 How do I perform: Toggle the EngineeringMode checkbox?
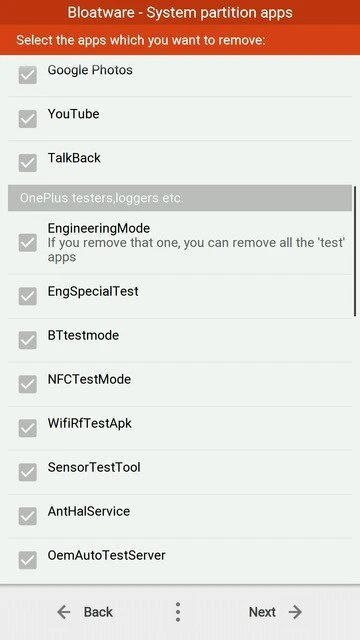point(28,242)
